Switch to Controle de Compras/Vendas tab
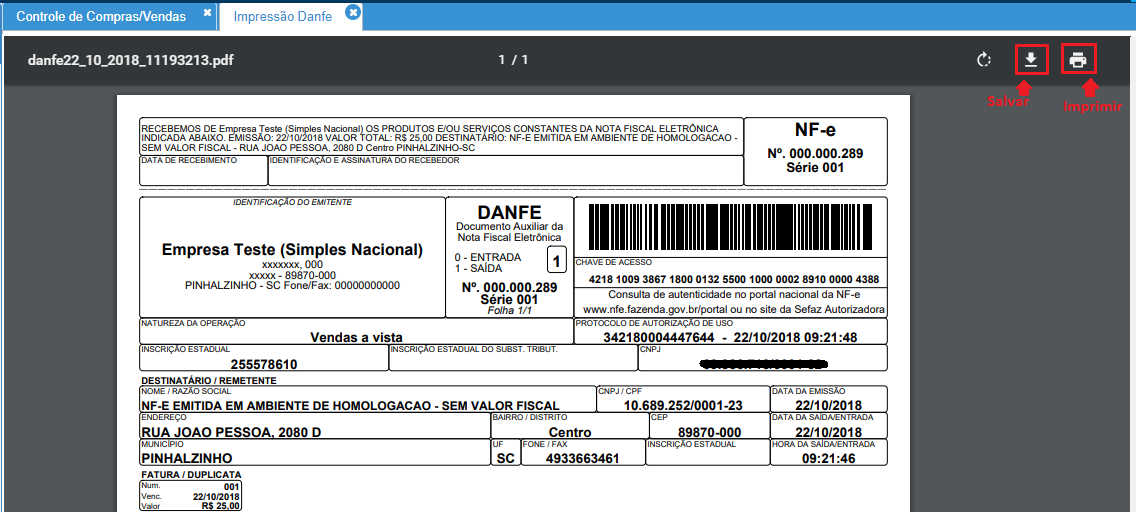This screenshot has width=1136, height=515. pos(101,16)
